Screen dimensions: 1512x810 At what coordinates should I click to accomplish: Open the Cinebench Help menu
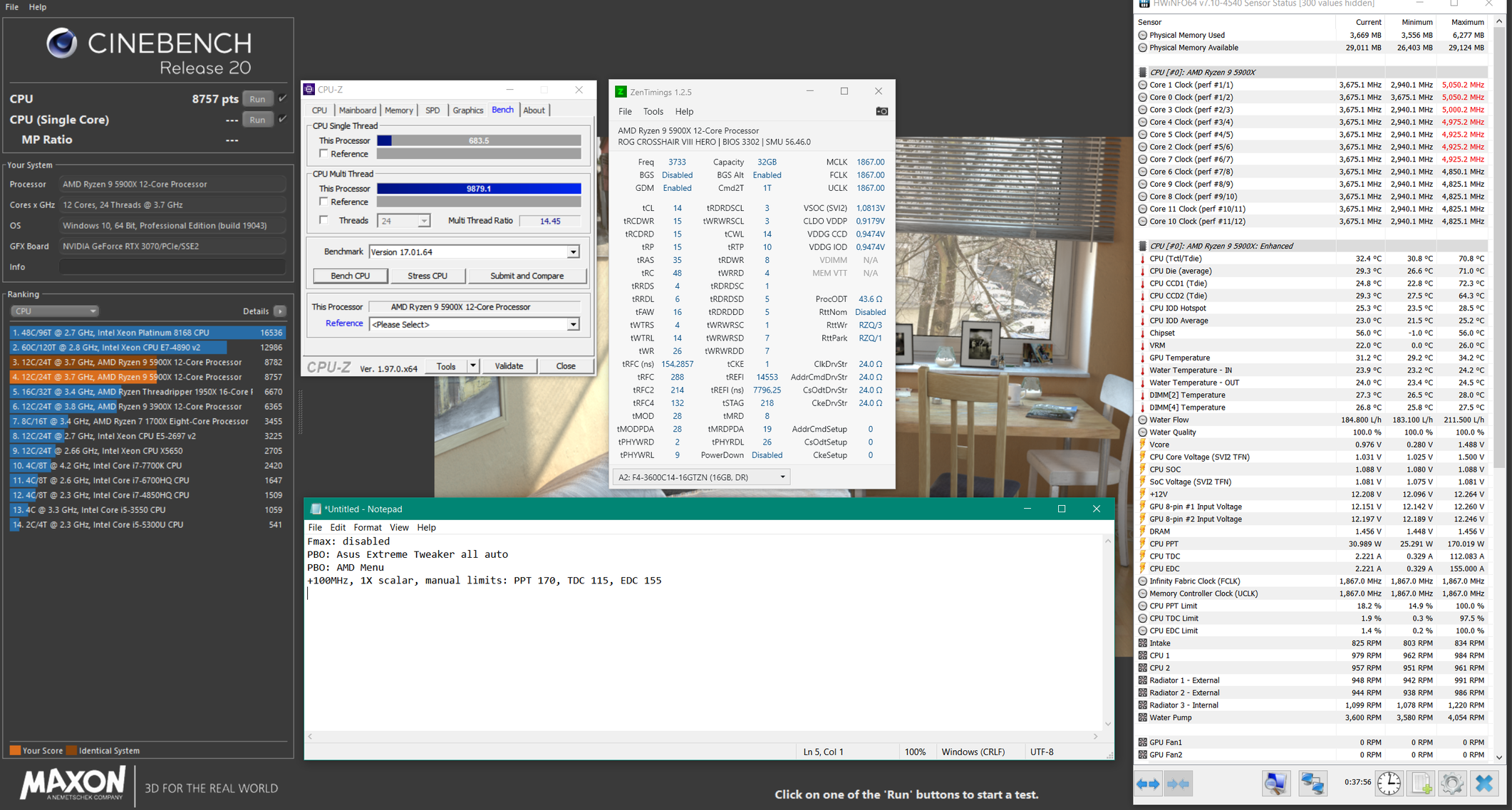coord(38,6)
